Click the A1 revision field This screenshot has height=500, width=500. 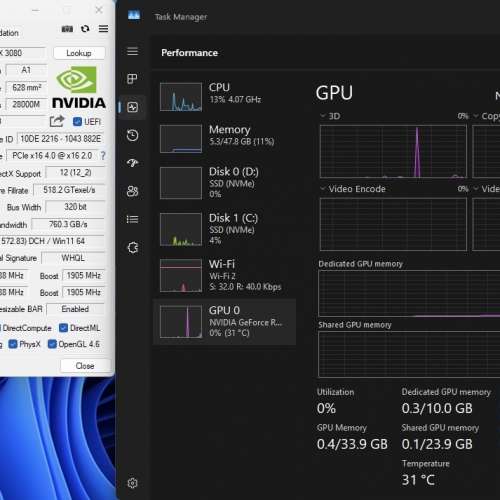[x=26, y=70]
